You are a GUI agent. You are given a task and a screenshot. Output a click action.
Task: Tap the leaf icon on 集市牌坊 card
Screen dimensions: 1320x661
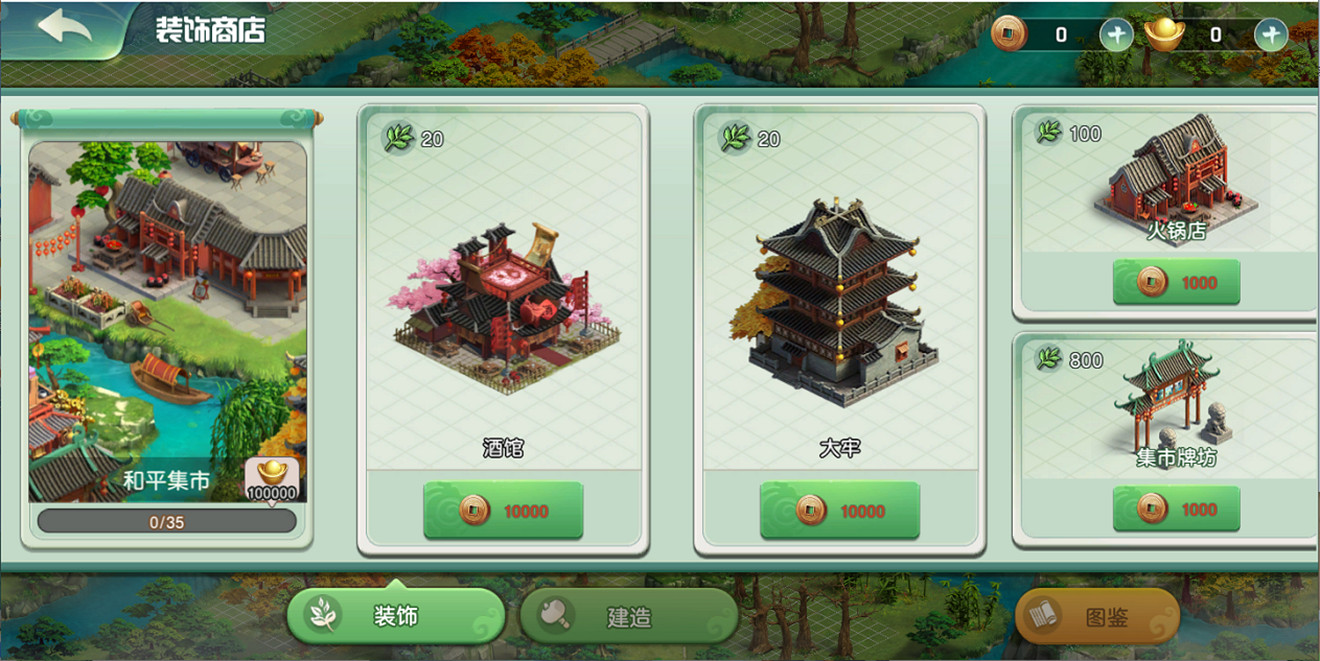[1048, 358]
